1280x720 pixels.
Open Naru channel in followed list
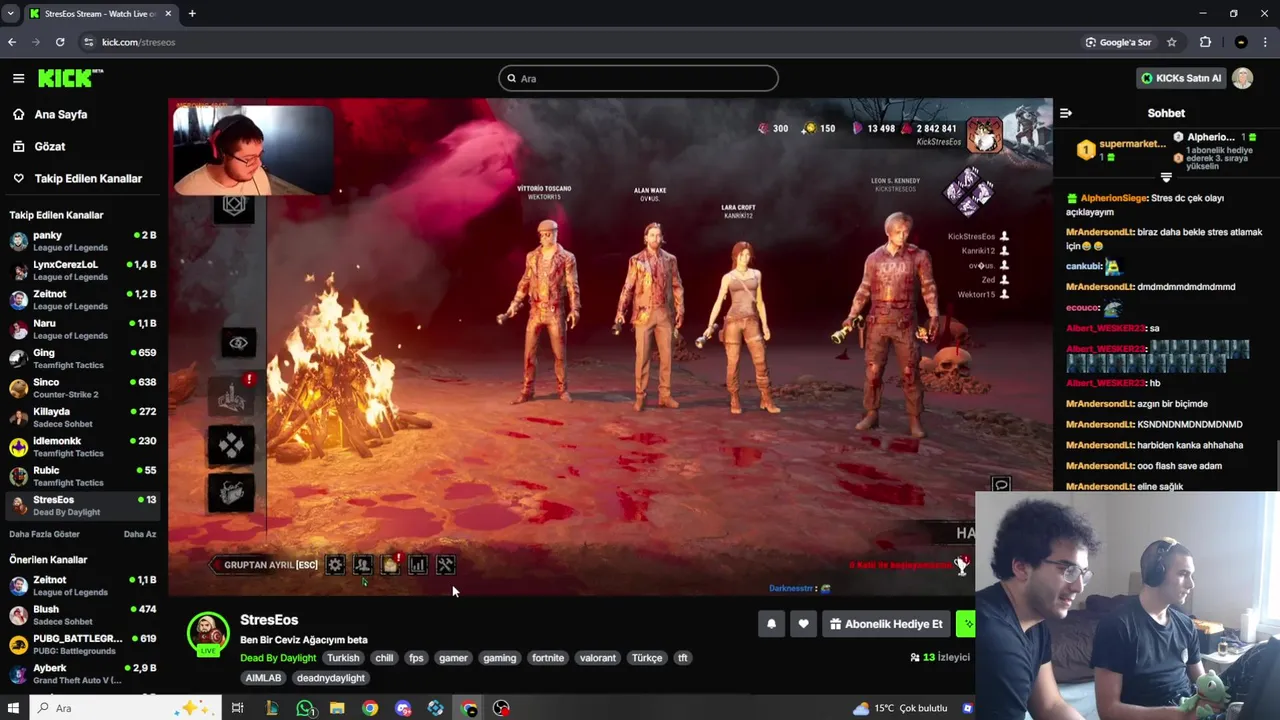tap(82, 329)
